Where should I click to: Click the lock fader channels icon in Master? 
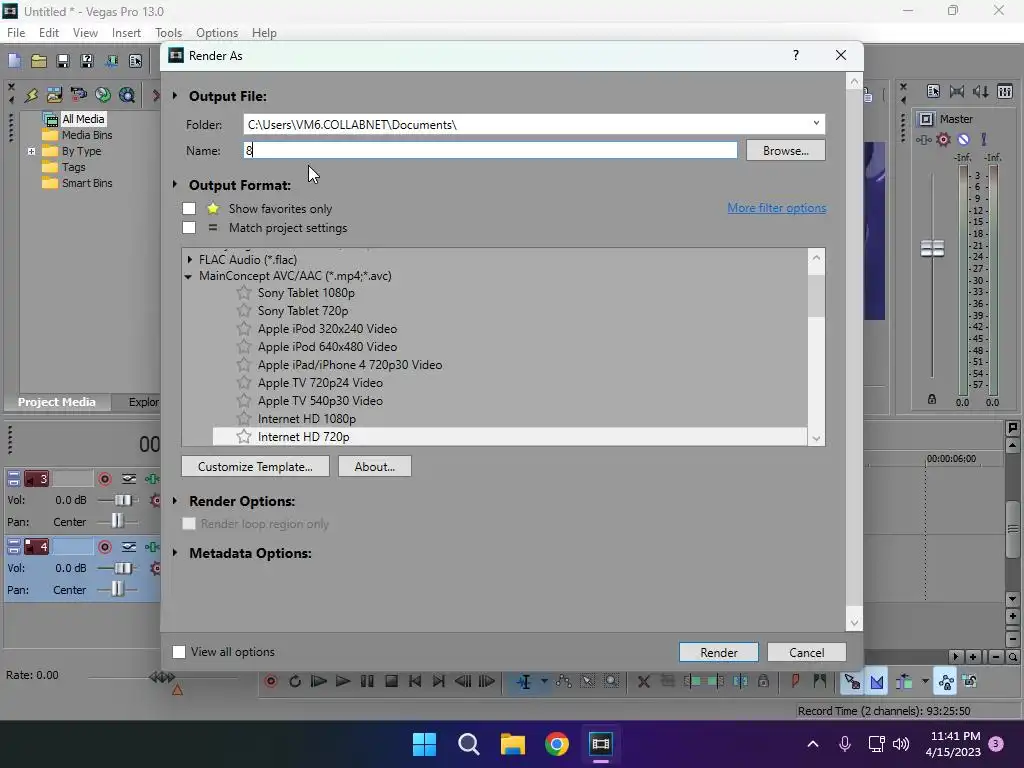coord(932,399)
